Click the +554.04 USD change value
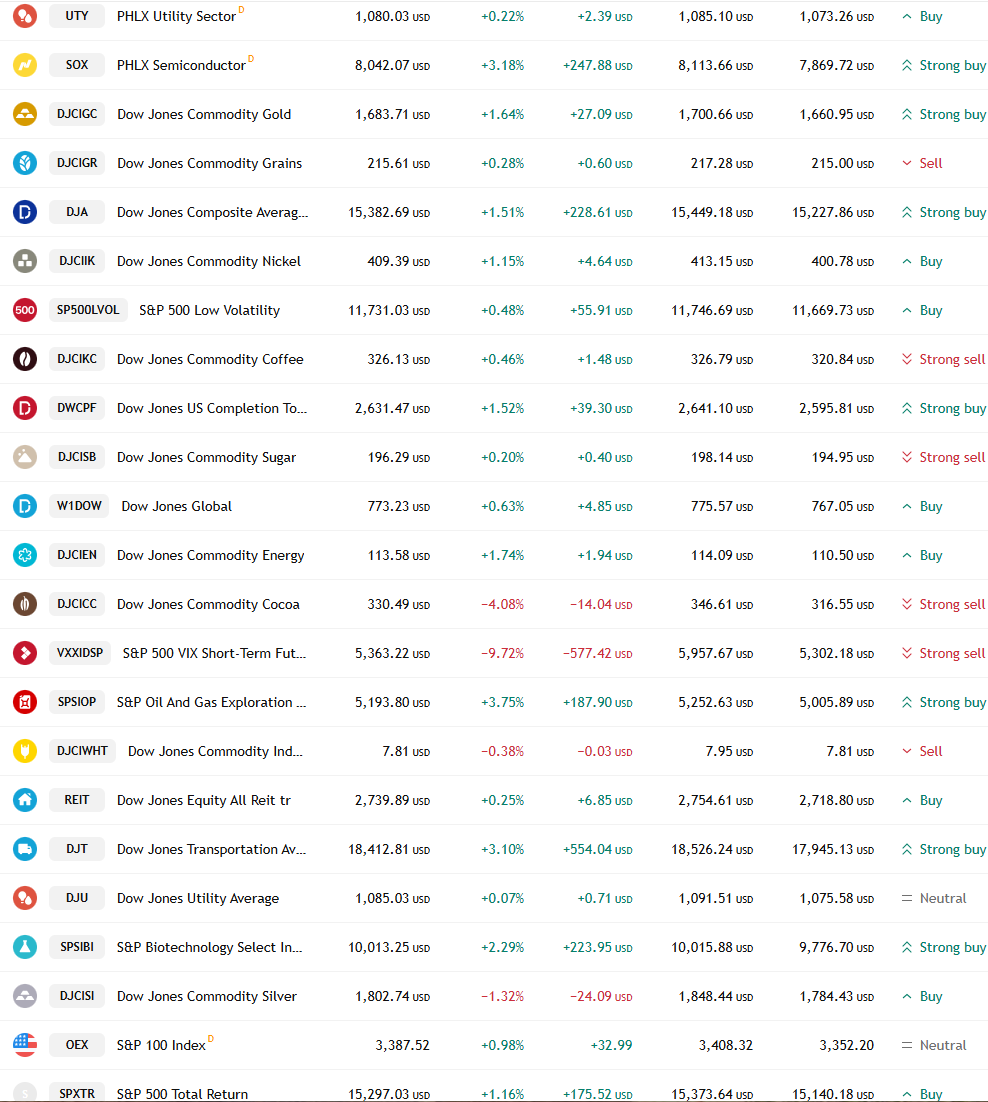 [x=597, y=849]
